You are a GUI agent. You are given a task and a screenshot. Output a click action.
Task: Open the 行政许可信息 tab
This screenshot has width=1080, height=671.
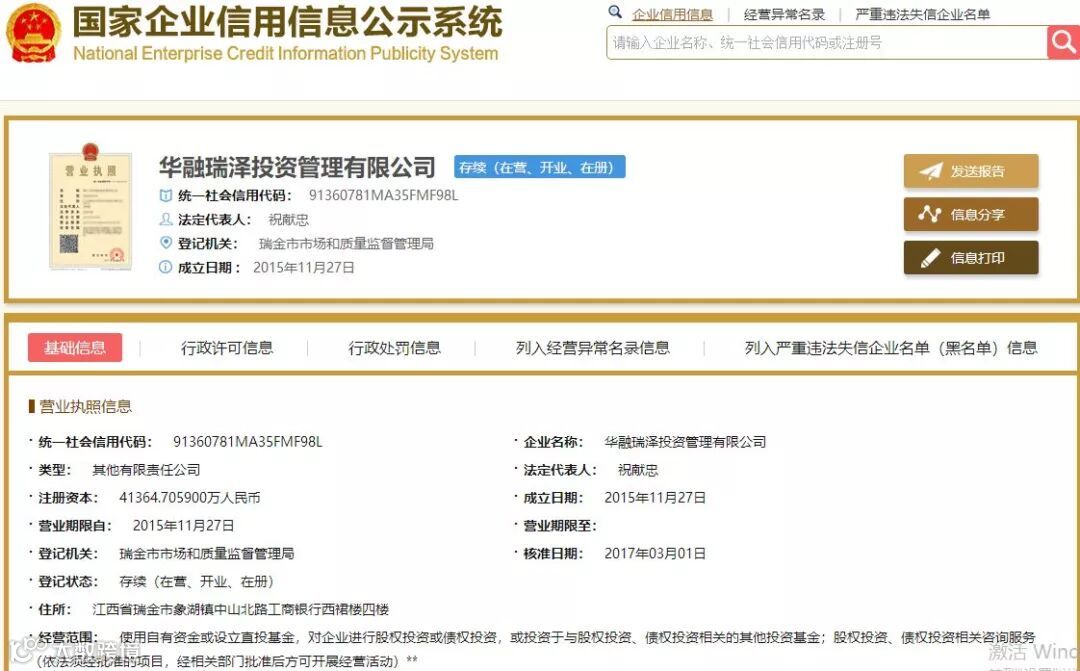coord(227,348)
